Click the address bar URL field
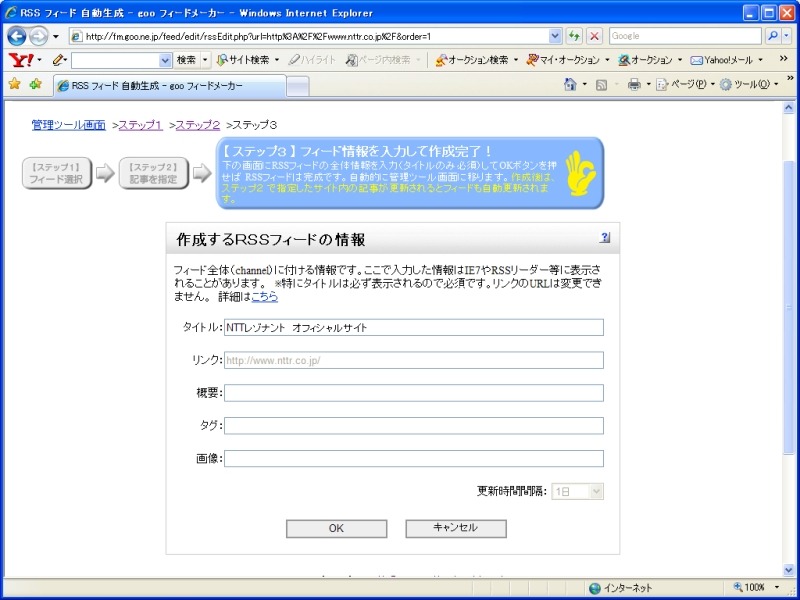The image size is (800, 600). pyautogui.click(x=316, y=36)
